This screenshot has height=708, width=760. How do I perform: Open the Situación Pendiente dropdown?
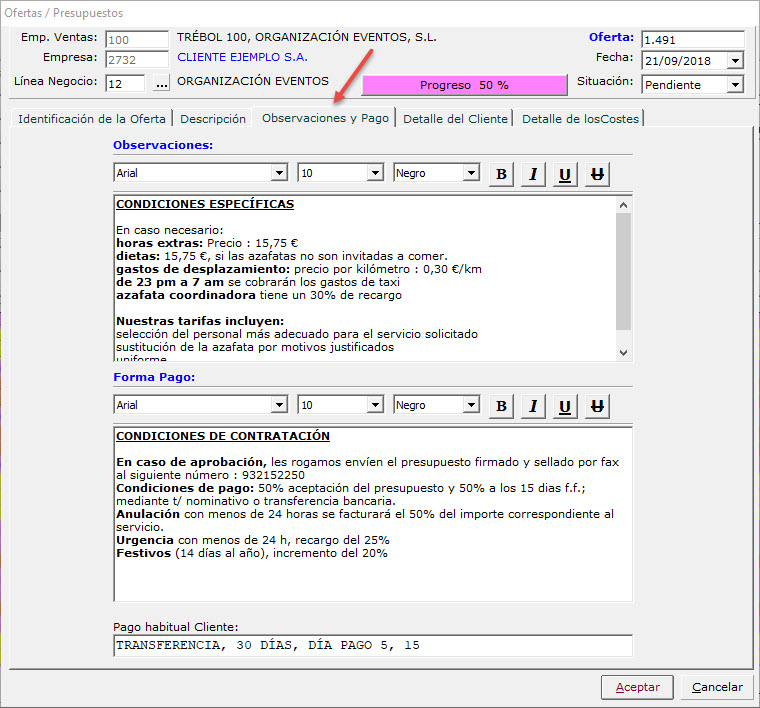coord(735,85)
